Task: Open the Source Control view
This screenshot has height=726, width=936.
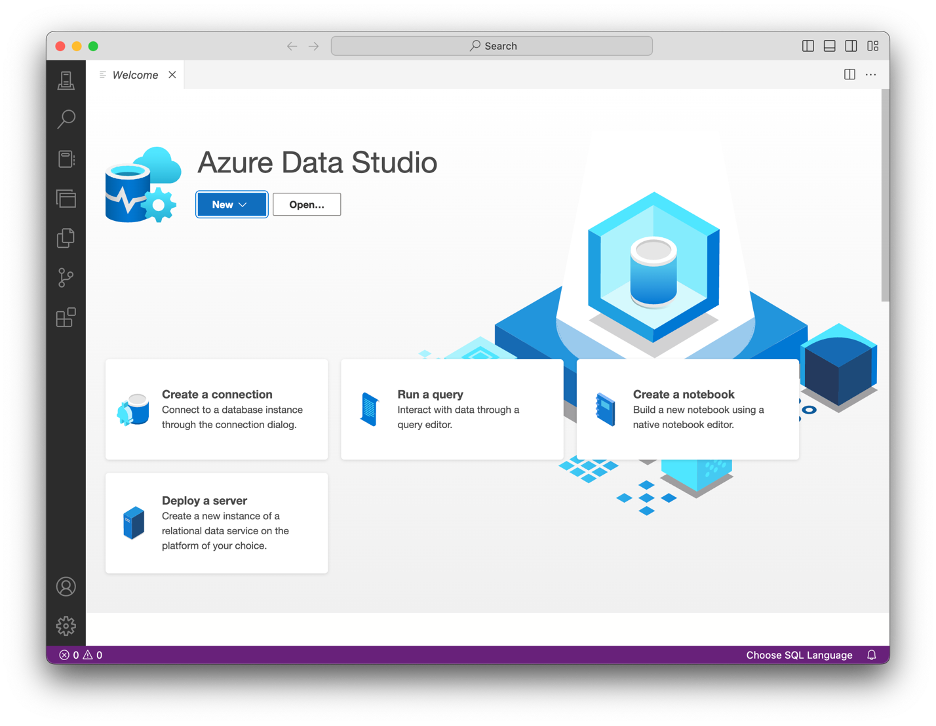Action: 66,278
